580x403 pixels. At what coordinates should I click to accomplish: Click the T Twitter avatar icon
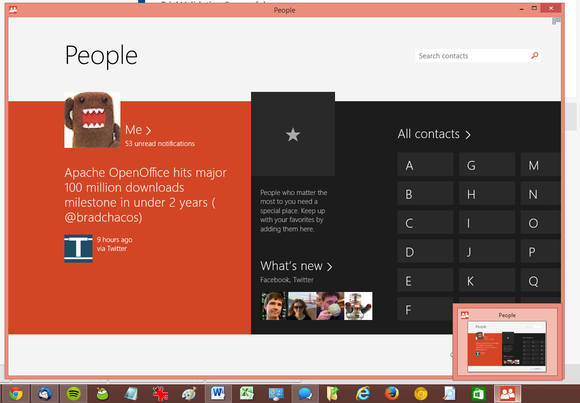(78, 248)
